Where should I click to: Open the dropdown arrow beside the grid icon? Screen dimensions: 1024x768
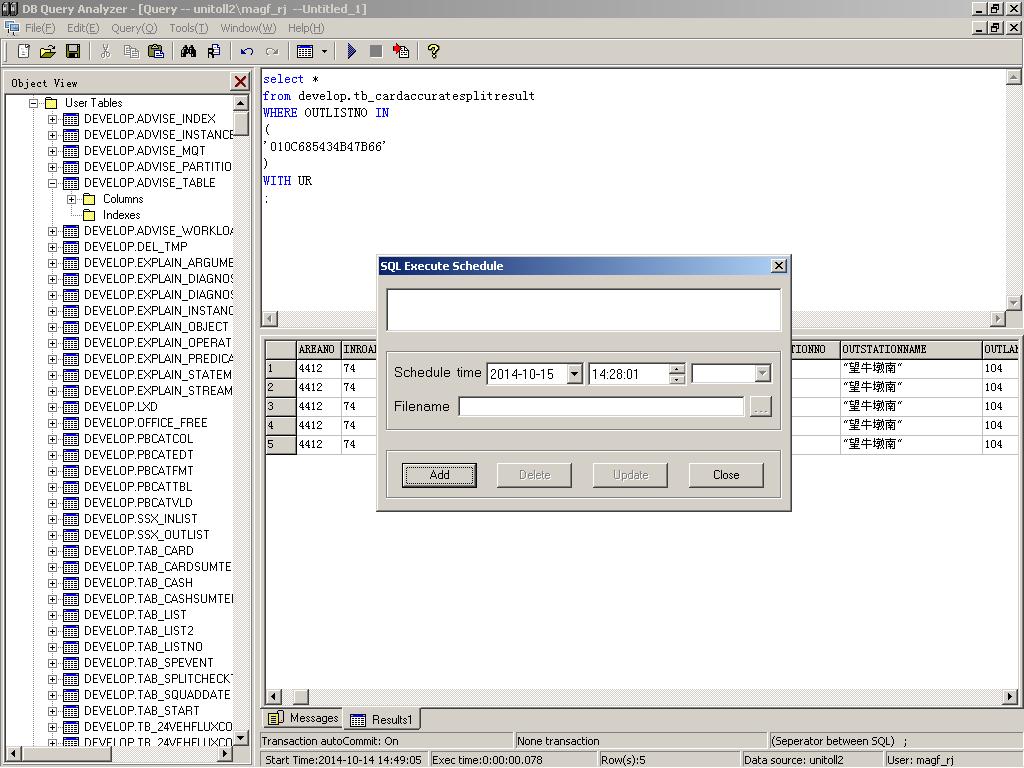pyautogui.click(x=324, y=51)
